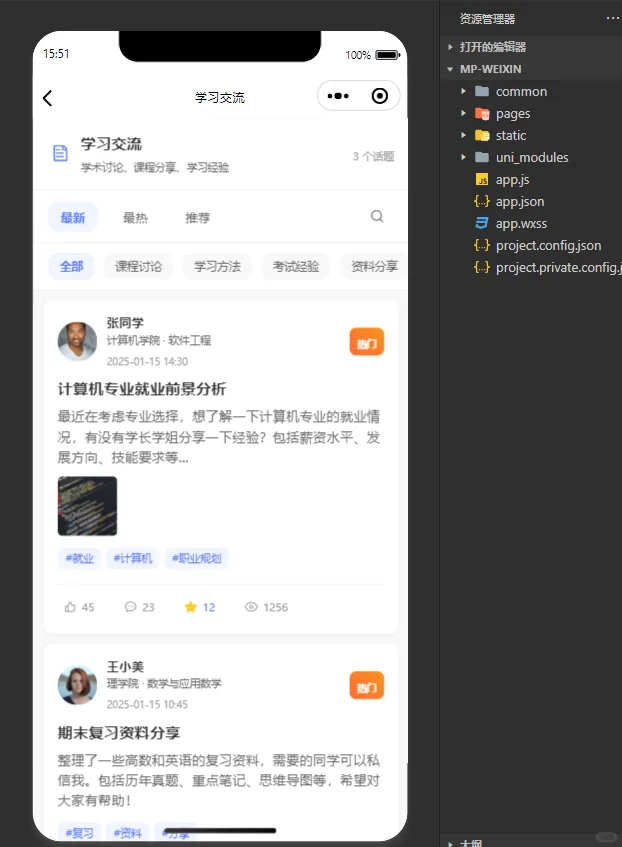Open the app.wxss file name

click(x=521, y=224)
